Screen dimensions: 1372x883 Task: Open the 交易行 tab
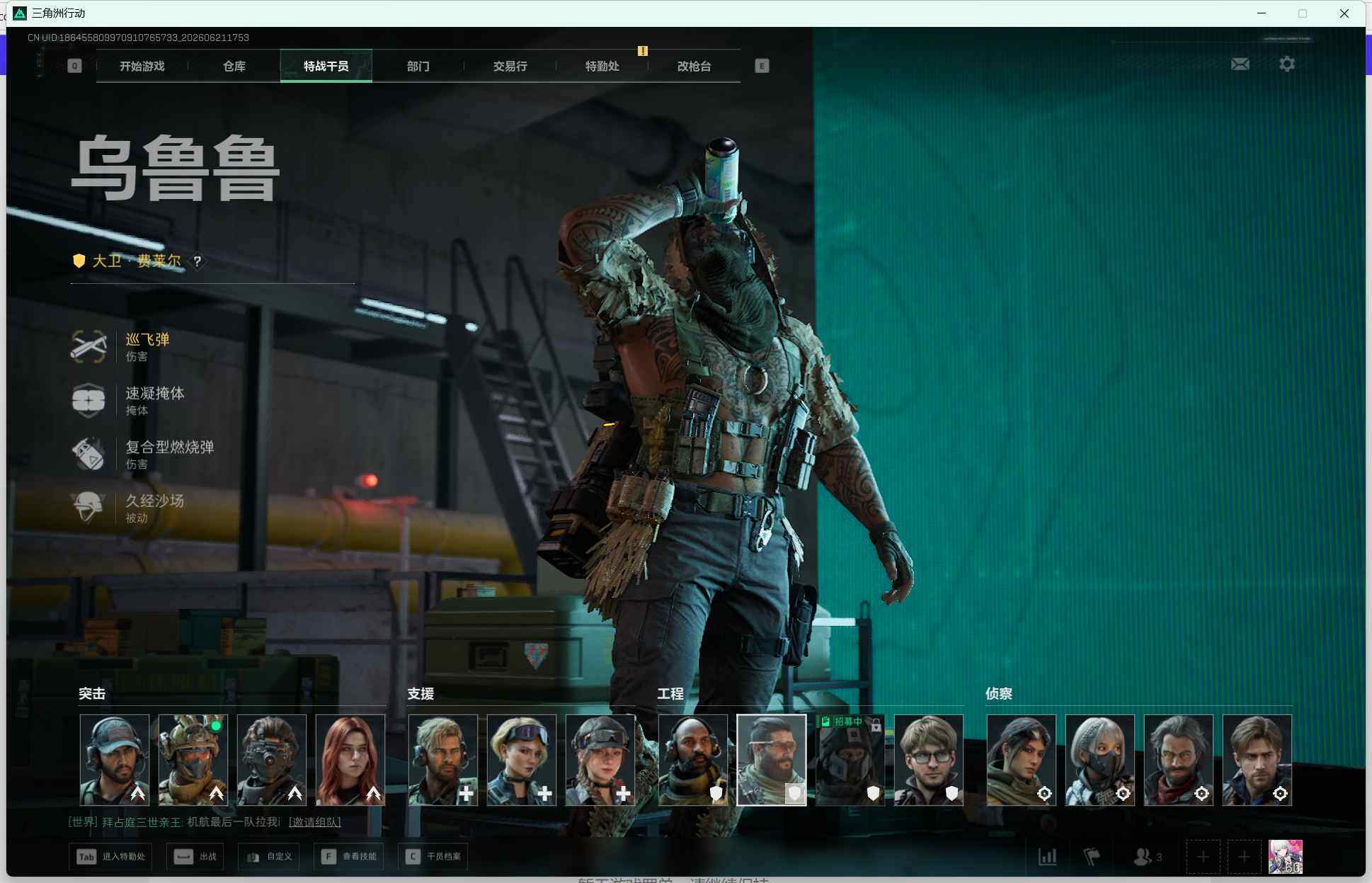[x=510, y=66]
